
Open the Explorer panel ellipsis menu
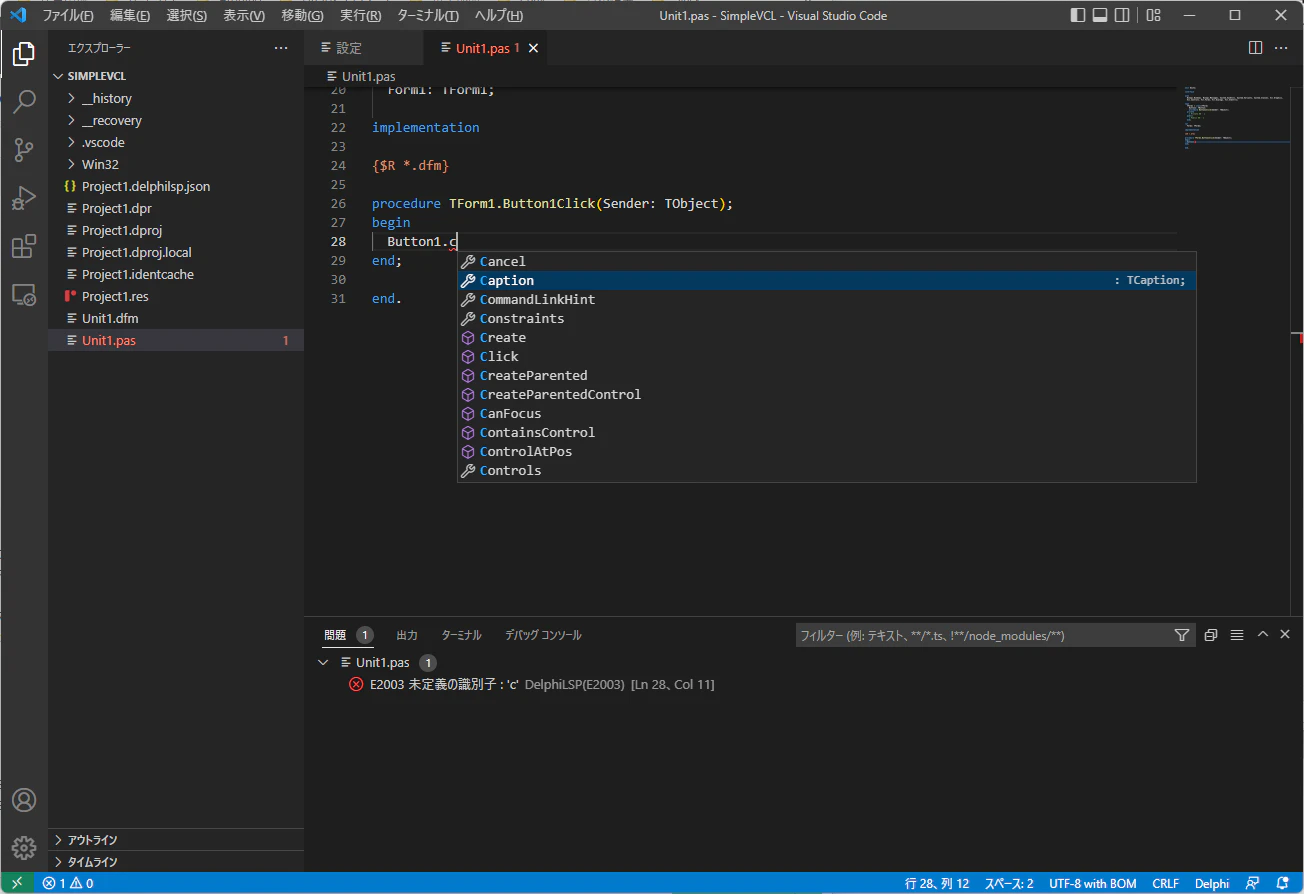(x=281, y=48)
